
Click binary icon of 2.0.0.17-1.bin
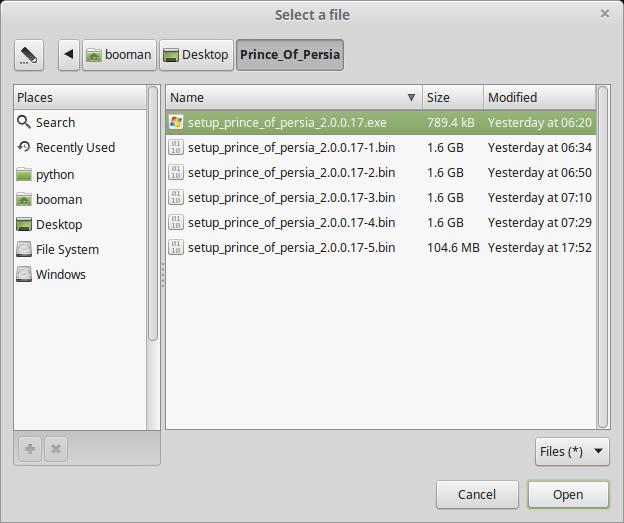176,147
